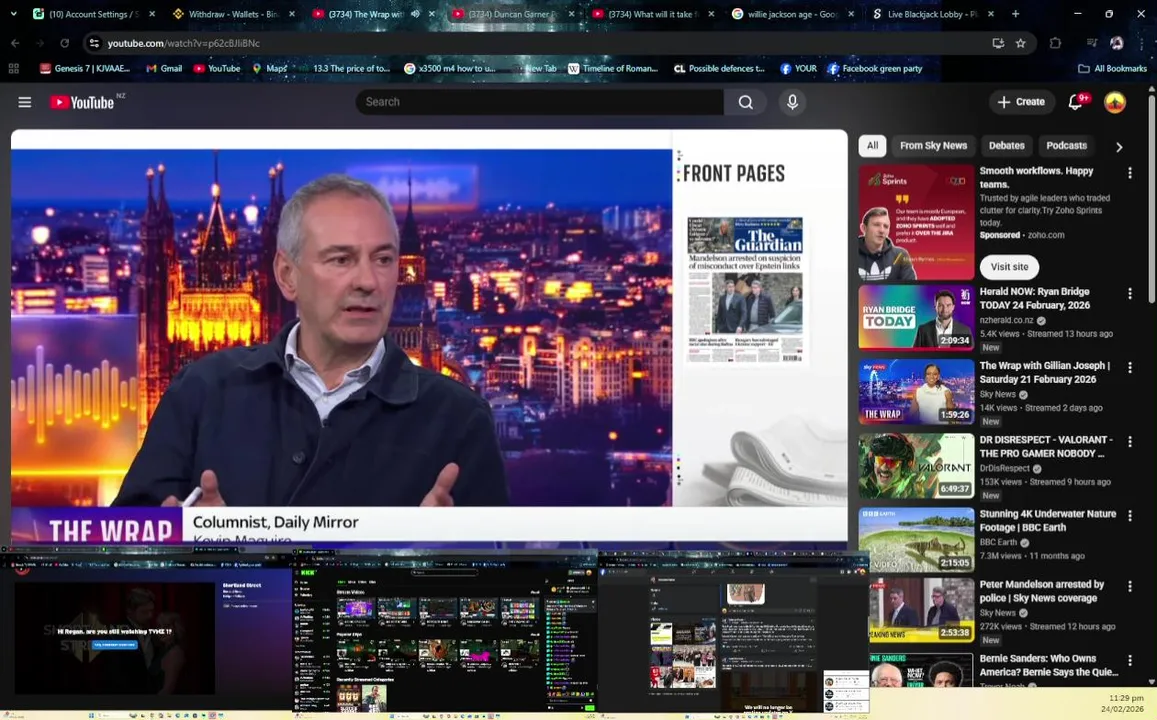The height and width of the screenshot is (720, 1157).
Task: Open YouTube account avatar menu
Action: pos(1114,102)
